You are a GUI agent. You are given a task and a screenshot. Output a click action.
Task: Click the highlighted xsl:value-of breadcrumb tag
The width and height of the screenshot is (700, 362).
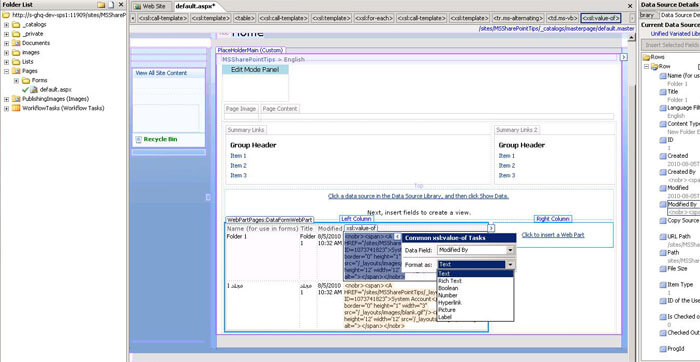coord(601,18)
